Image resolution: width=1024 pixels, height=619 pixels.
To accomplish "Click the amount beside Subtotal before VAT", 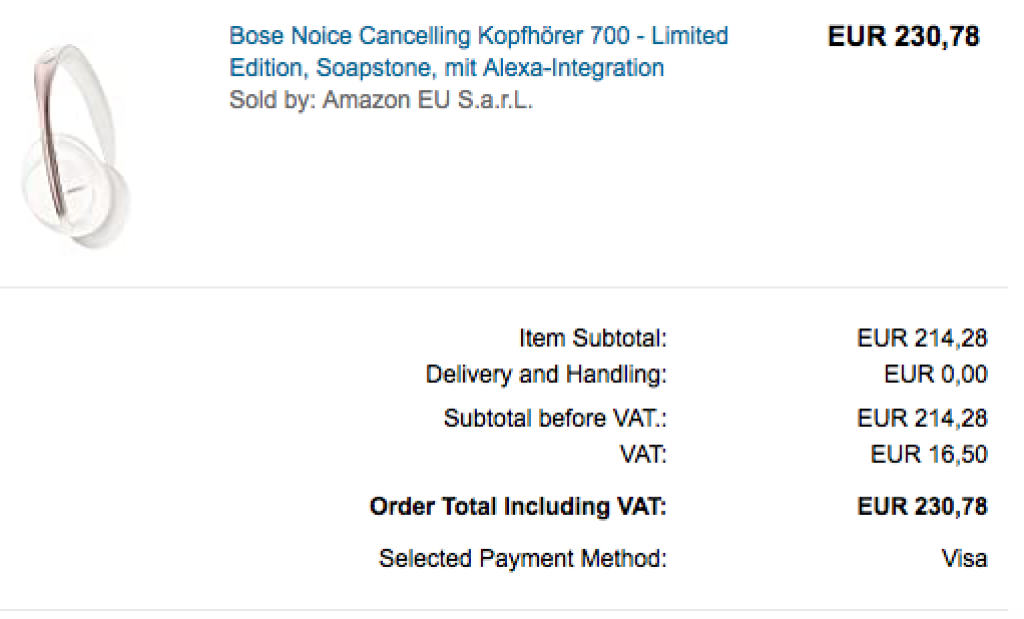I will click(922, 418).
